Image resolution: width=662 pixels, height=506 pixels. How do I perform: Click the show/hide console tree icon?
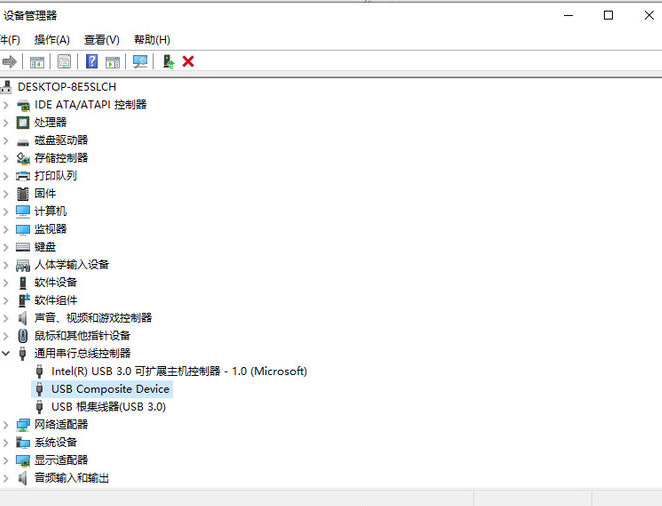[37, 62]
